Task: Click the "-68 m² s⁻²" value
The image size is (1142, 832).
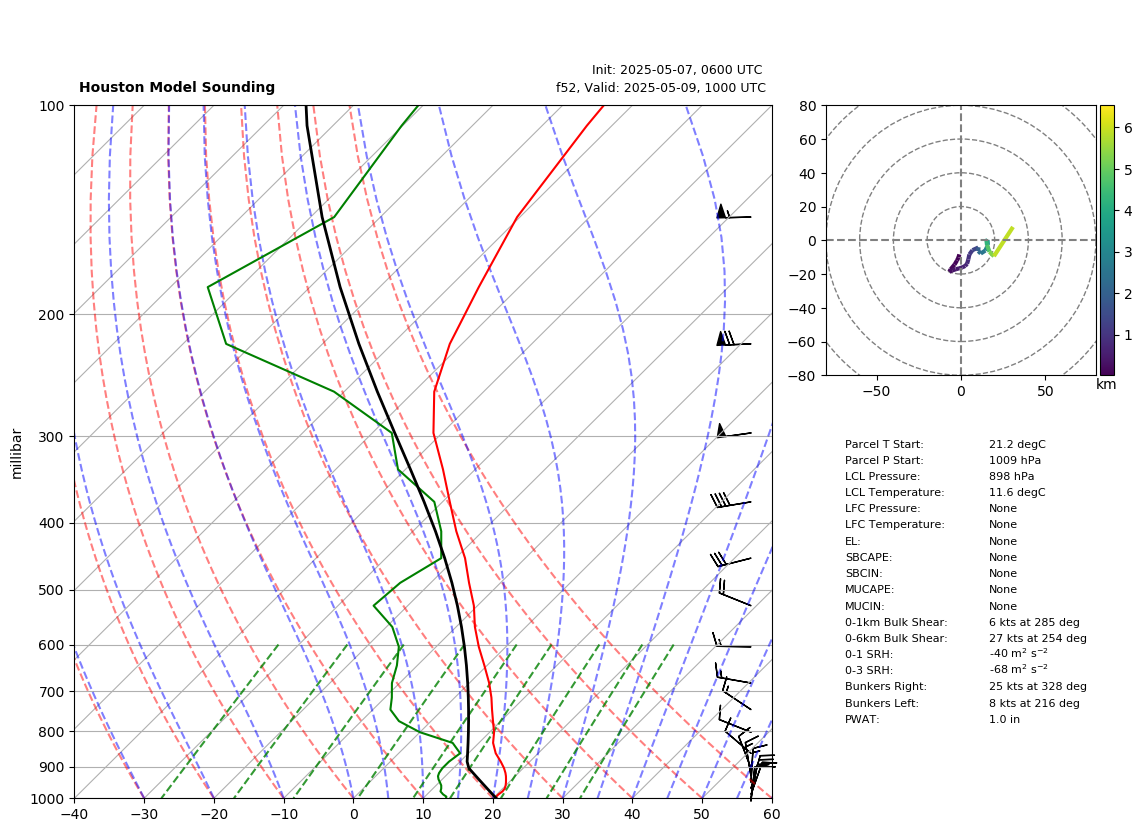Action: 1018,670
